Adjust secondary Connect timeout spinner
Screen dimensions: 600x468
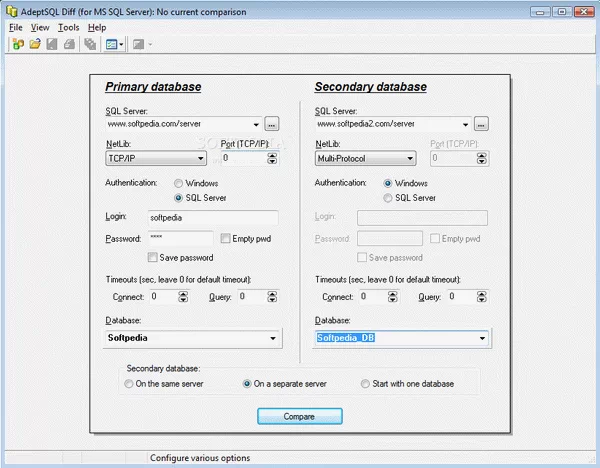[393, 297]
